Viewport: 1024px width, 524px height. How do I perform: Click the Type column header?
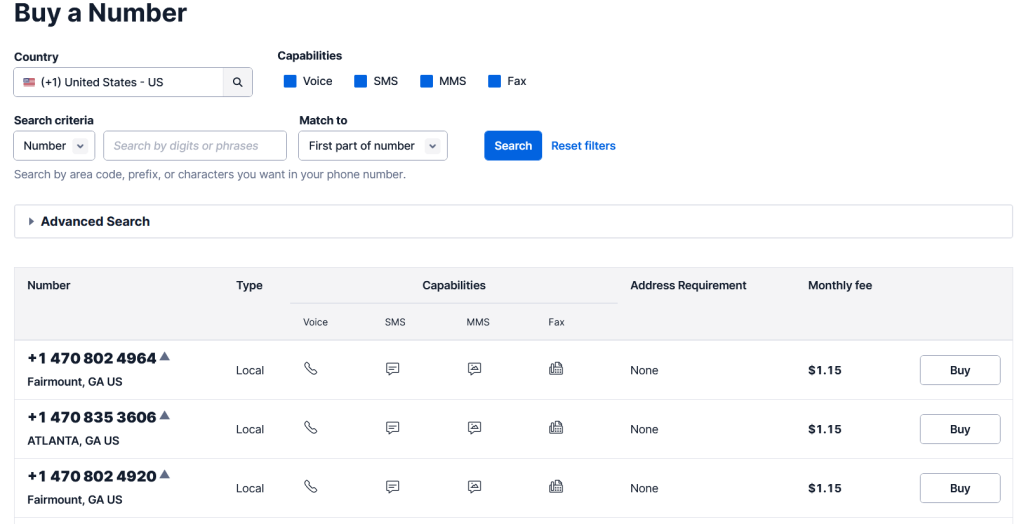pos(249,286)
